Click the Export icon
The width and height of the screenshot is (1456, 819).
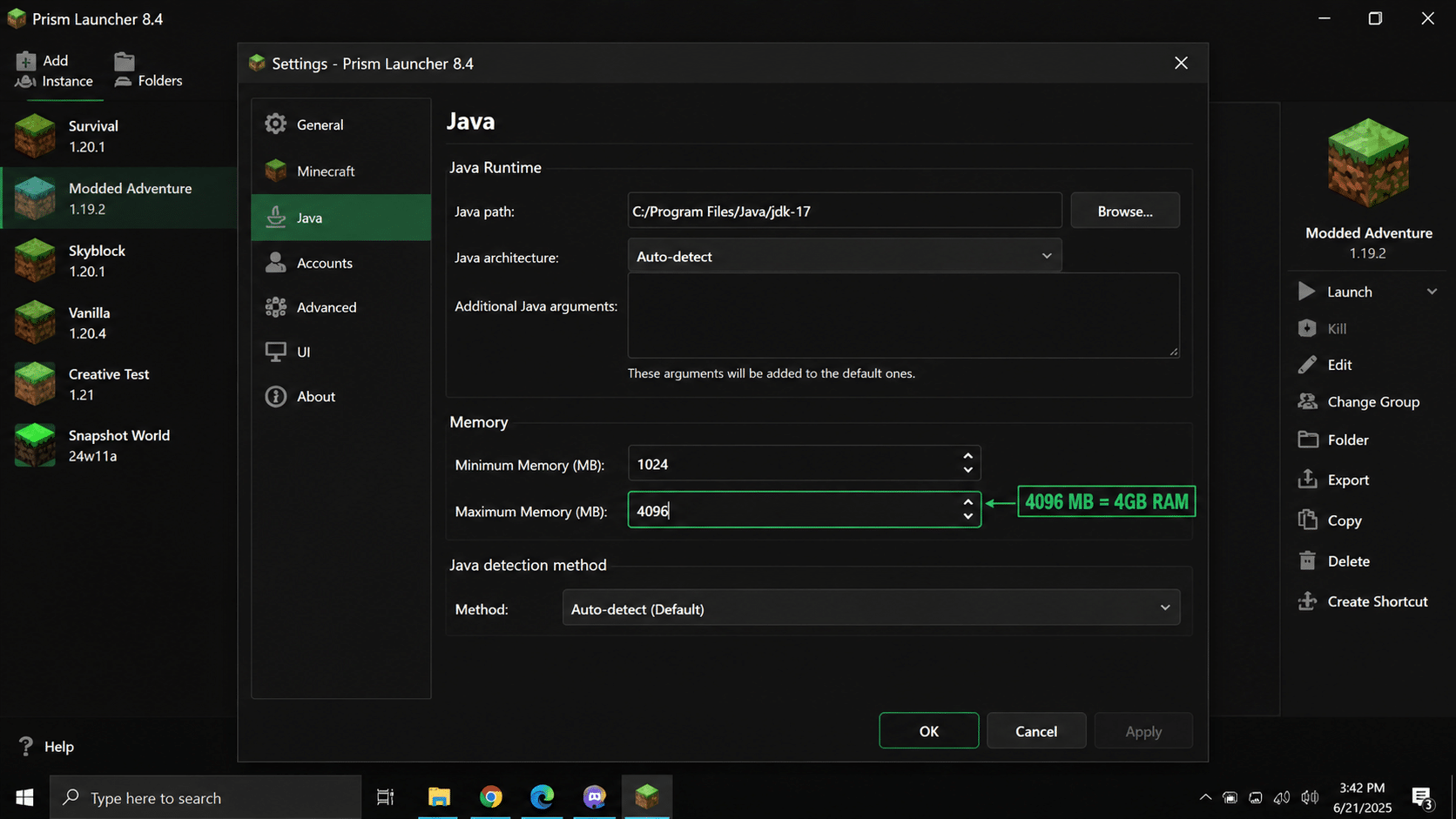tap(1307, 479)
